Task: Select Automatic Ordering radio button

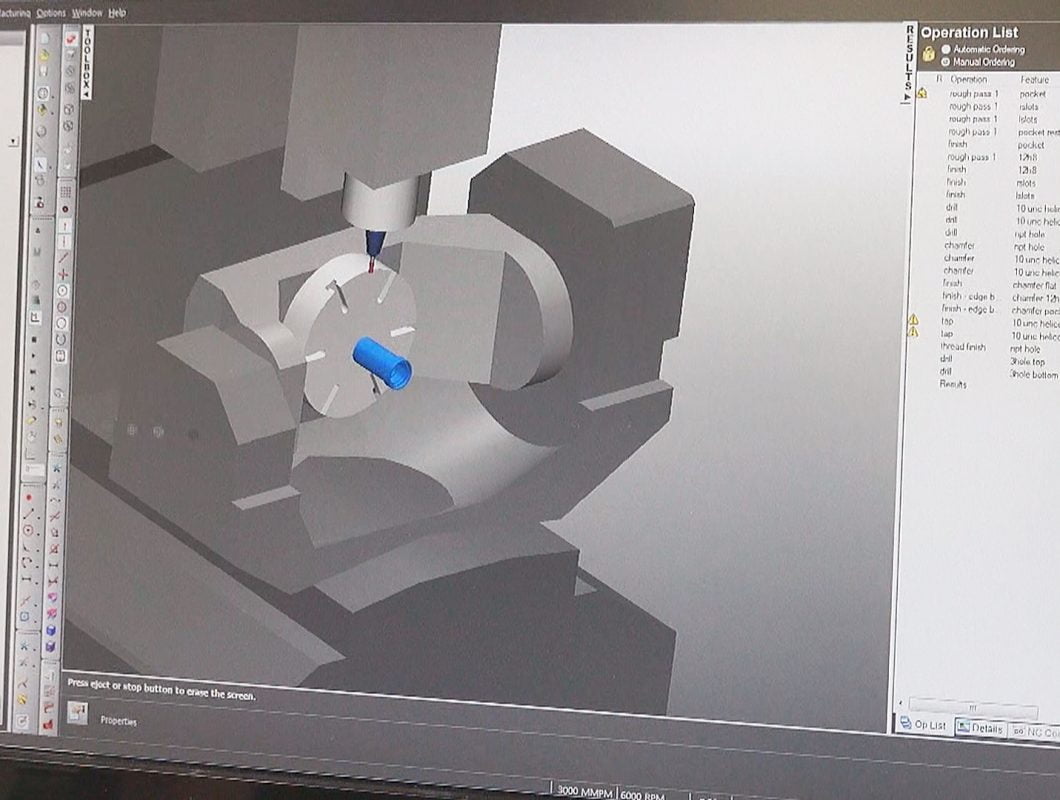Action: (946, 49)
